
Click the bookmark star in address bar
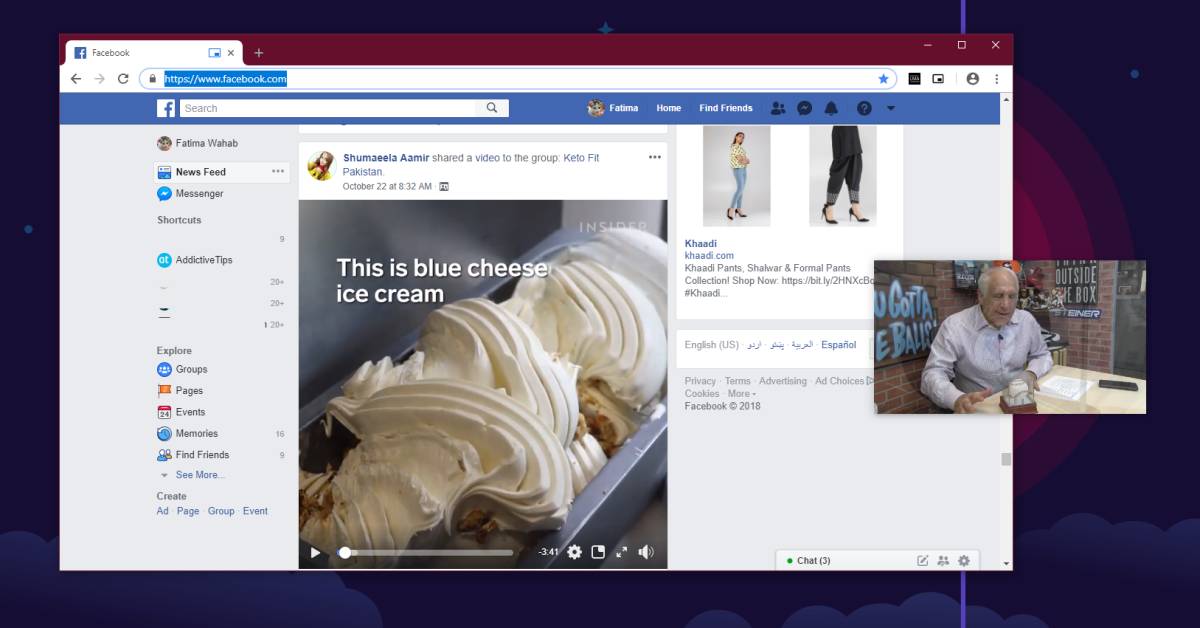pos(883,79)
